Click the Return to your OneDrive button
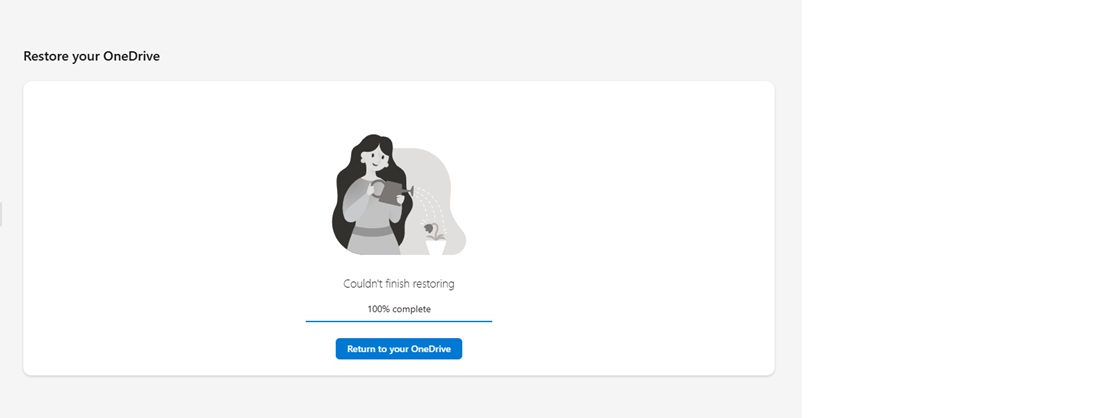 399,349
